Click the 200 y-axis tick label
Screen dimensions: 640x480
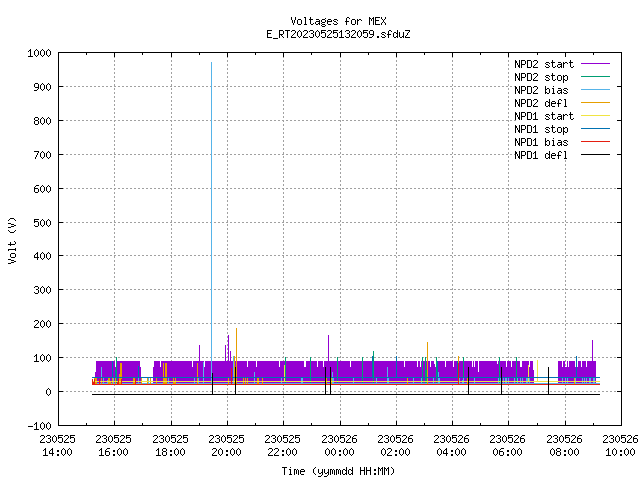point(42,324)
